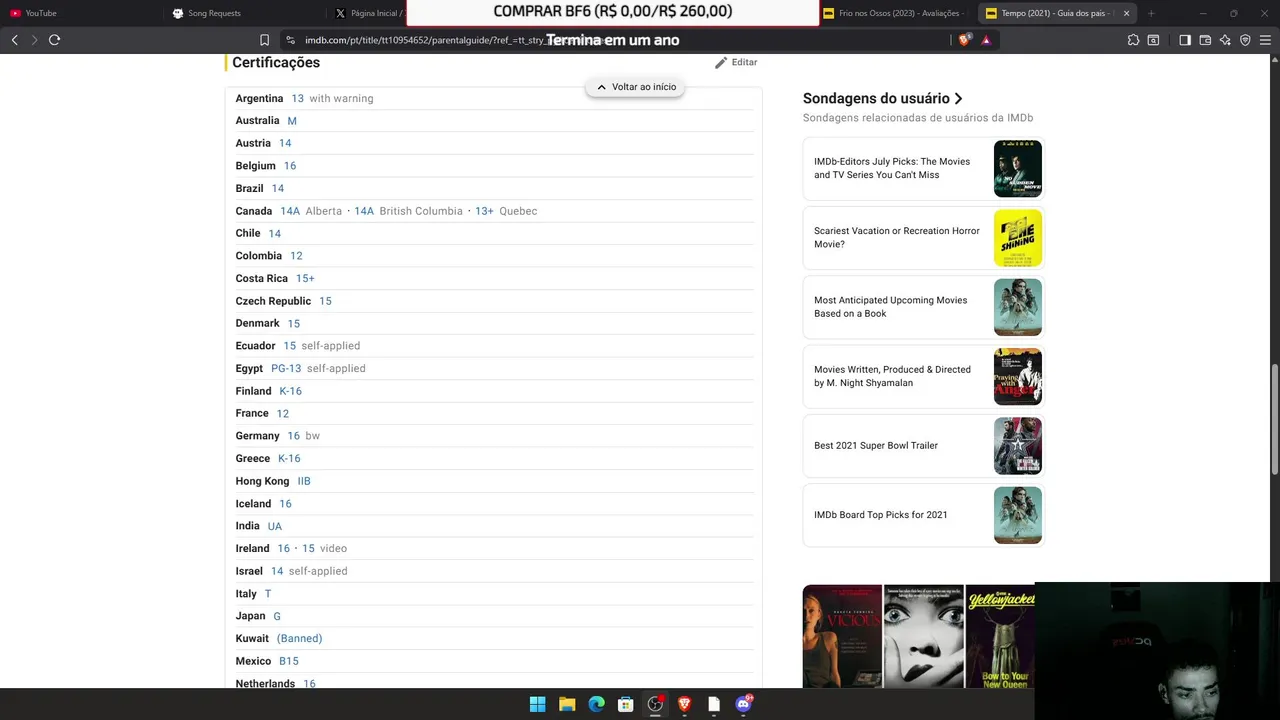The height and width of the screenshot is (720, 1280).
Task: Switch to Página Inicial X tab
Action: tap(368, 13)
